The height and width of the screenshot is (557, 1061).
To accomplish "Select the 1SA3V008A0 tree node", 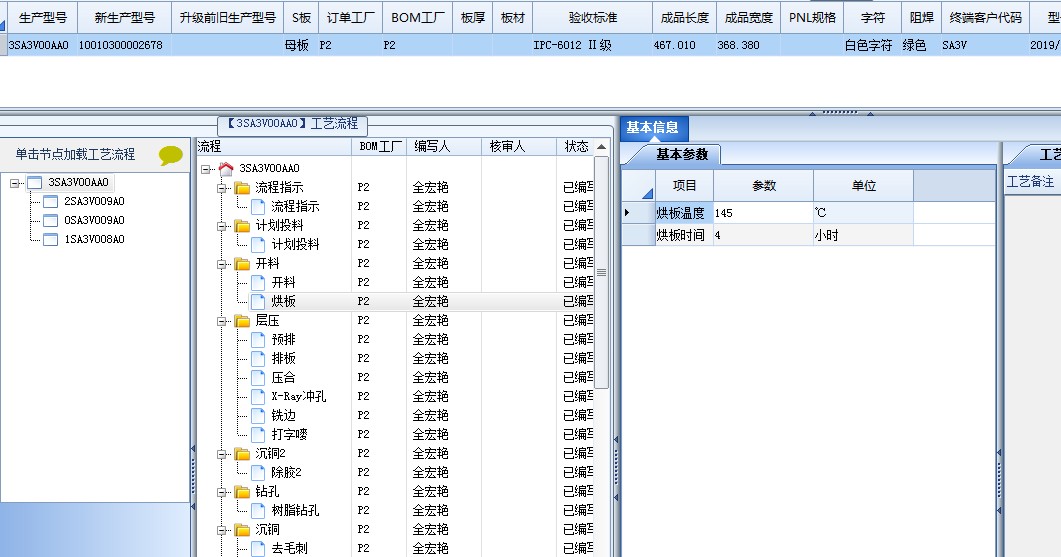I will [94, 240].
